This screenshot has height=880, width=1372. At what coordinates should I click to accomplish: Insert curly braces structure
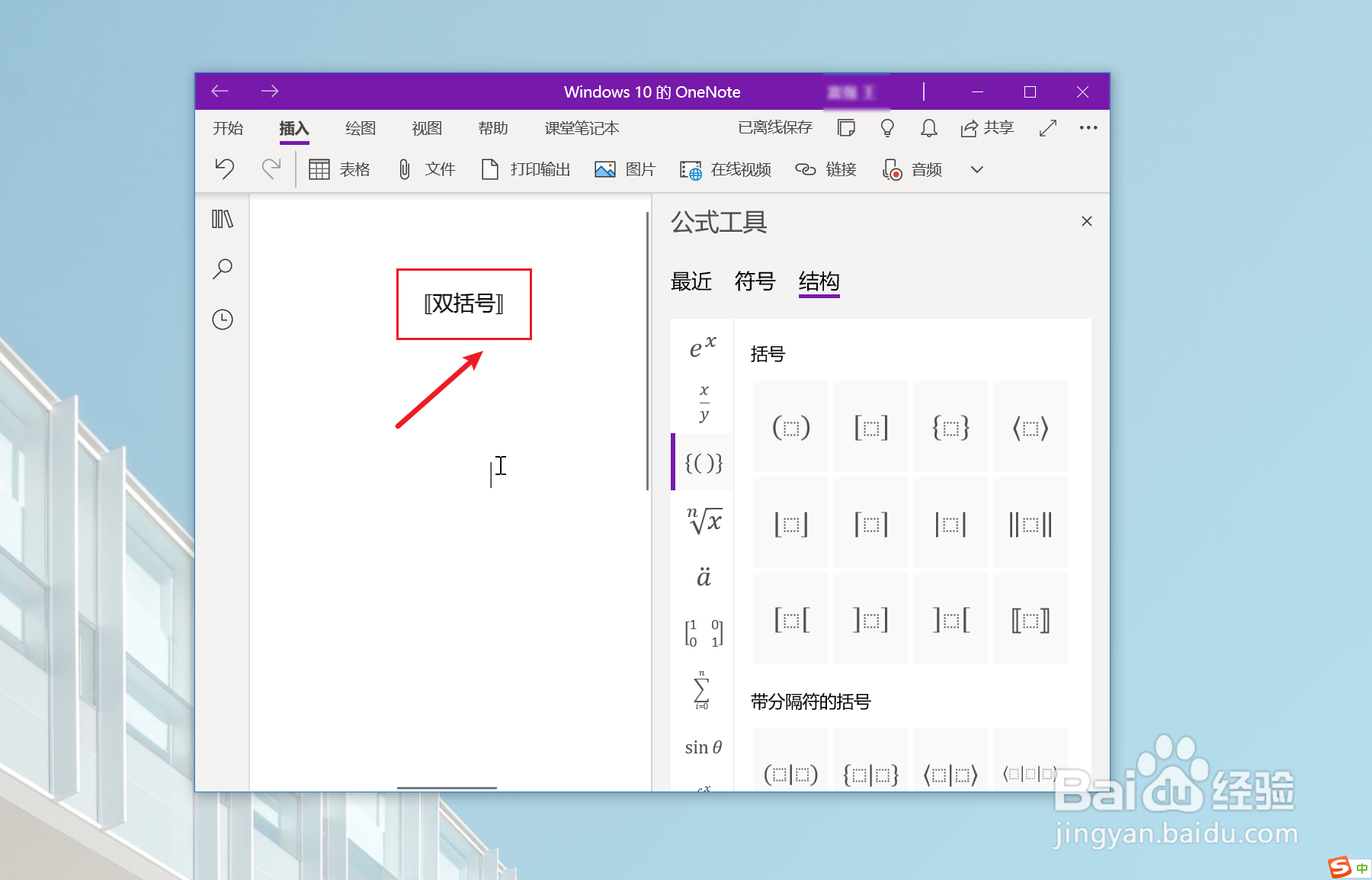click(x=951, y=427)
